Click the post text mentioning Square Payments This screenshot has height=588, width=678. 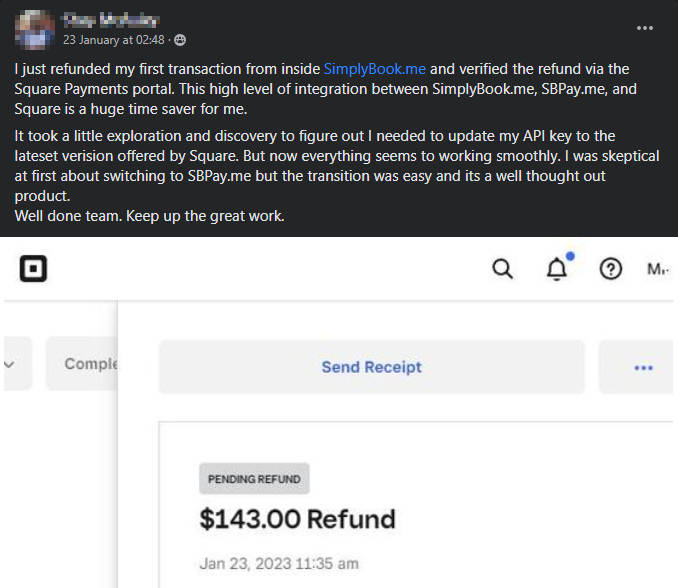325,89
